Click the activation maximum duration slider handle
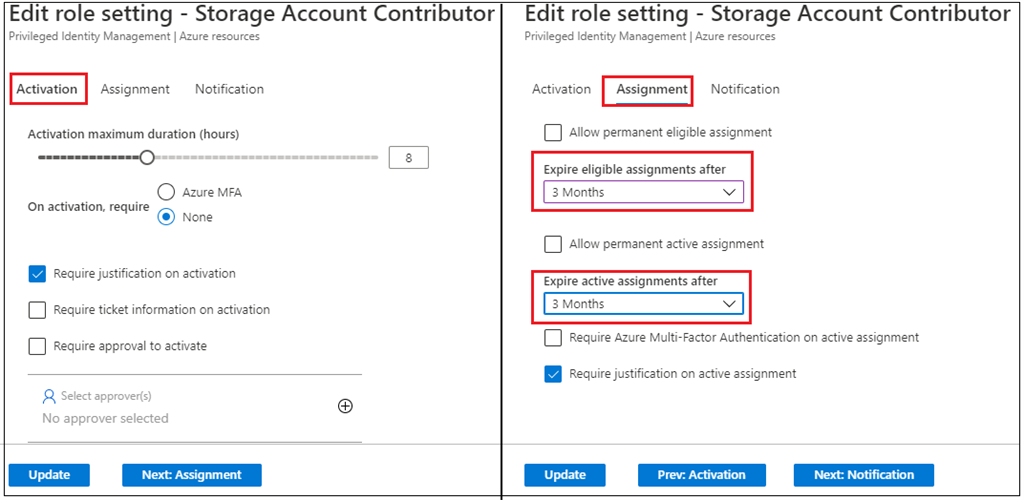 [x=148, y=157]
